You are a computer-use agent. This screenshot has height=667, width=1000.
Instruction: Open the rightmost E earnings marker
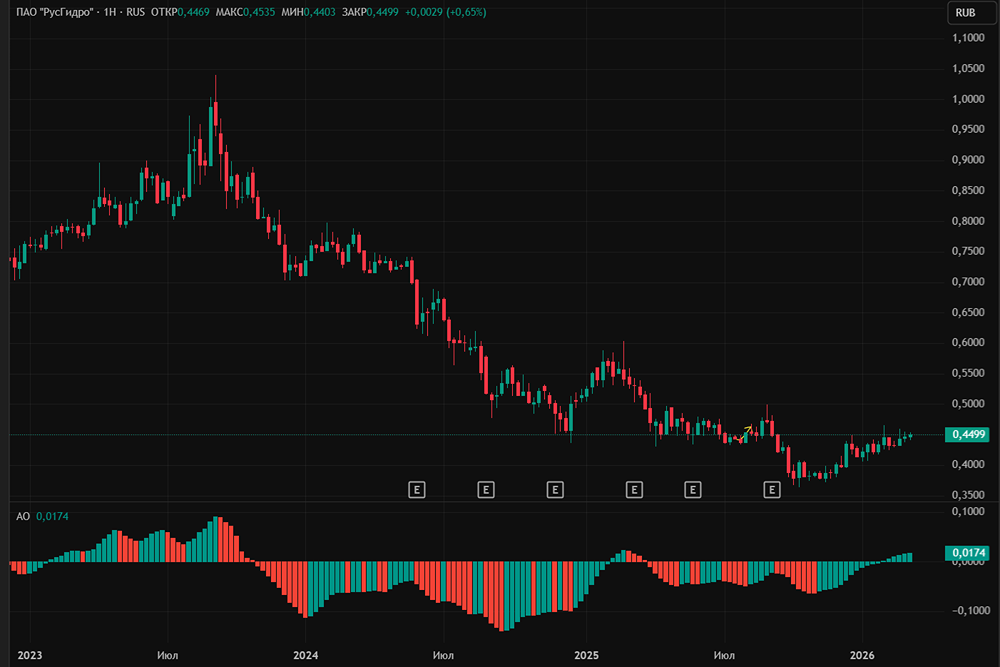(x=772, y=490)
